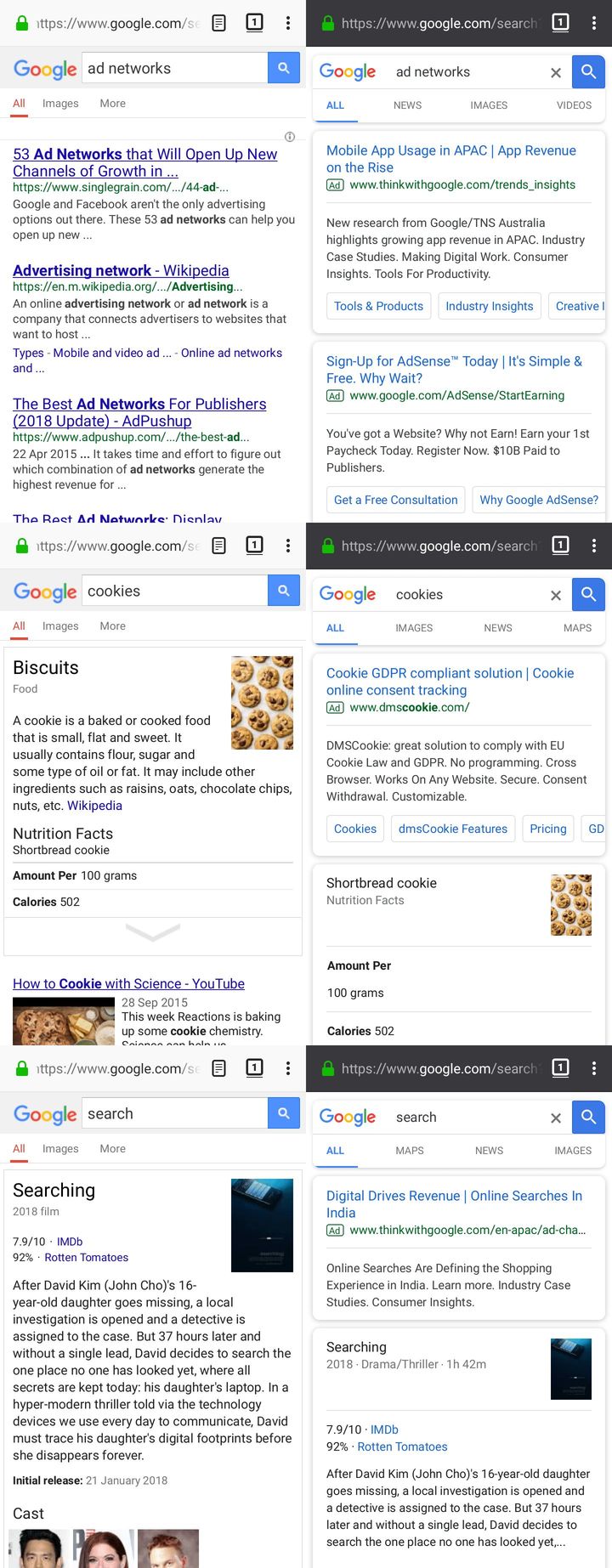Open the tab switcher showing one tab
The image size is (612, 1568).
coord(254,23)
